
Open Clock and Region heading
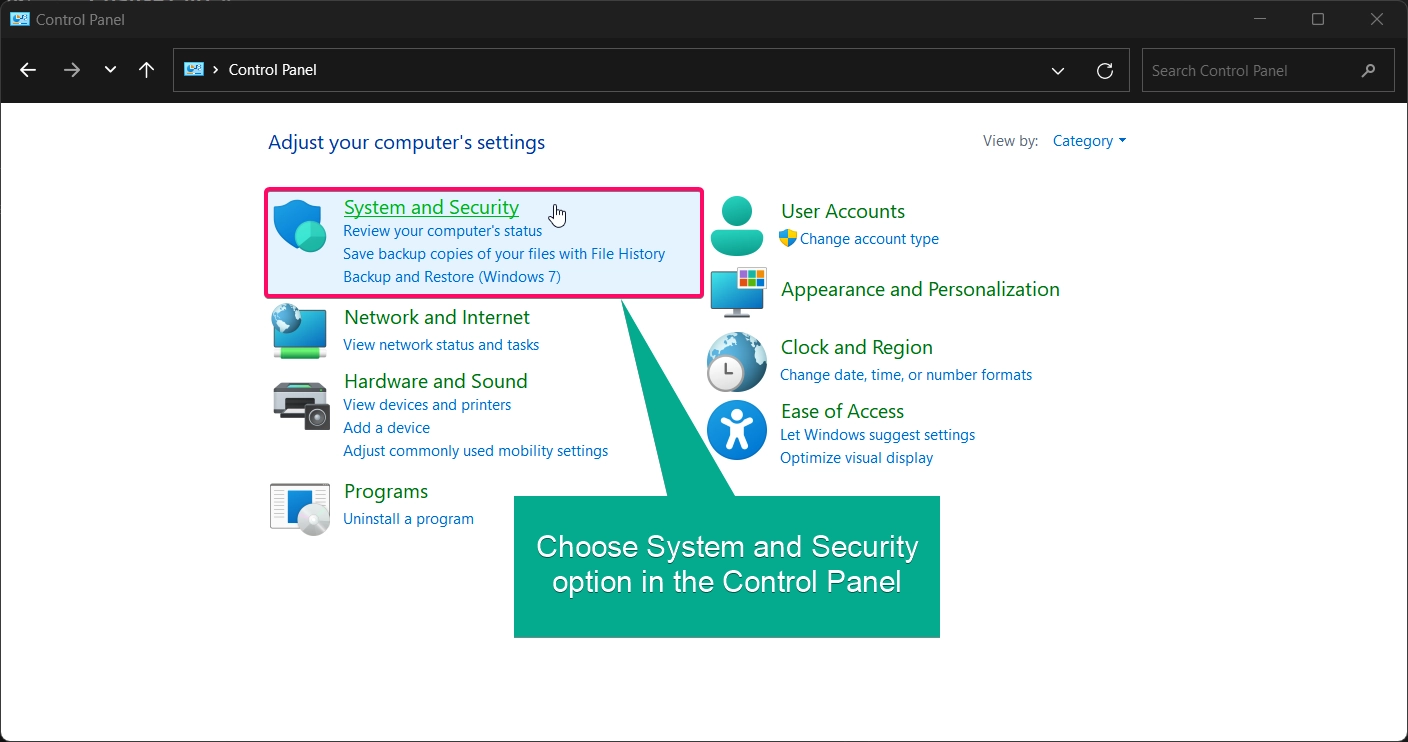pos(857,347)
